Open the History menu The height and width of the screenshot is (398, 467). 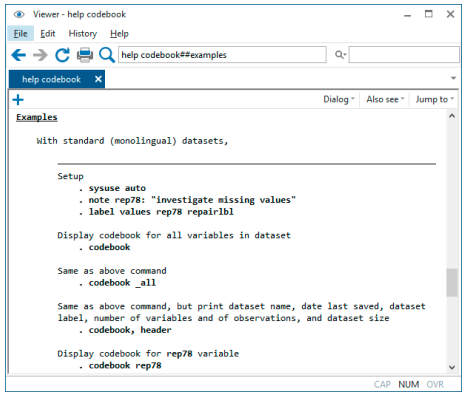83,34
